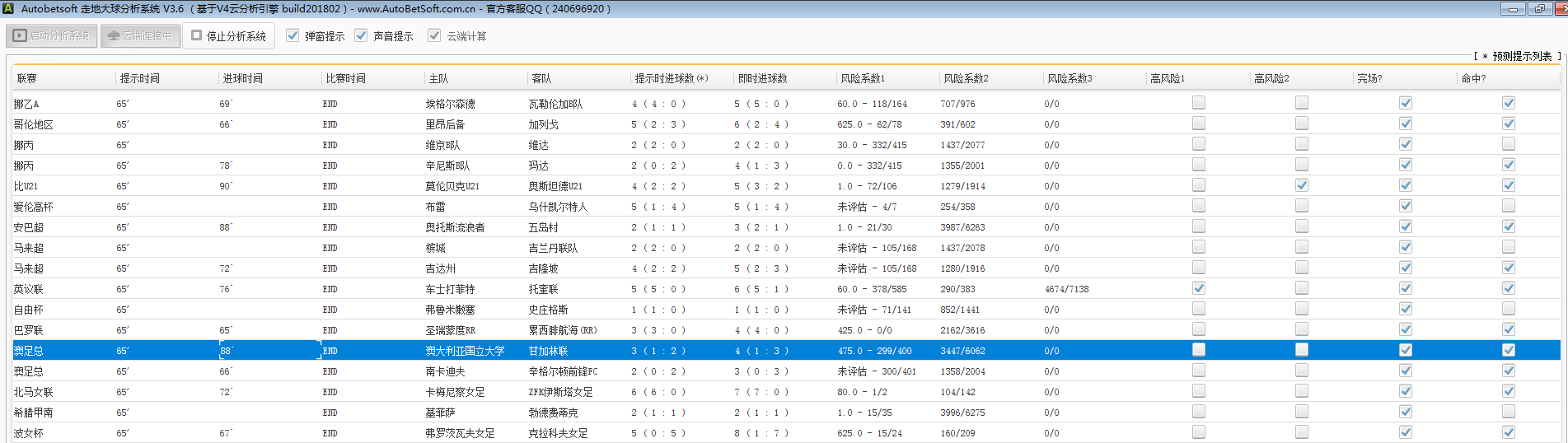The image size is (1568, 443).
Task: Sort by the 联赛 column header
Action: (x=27, y=78)
